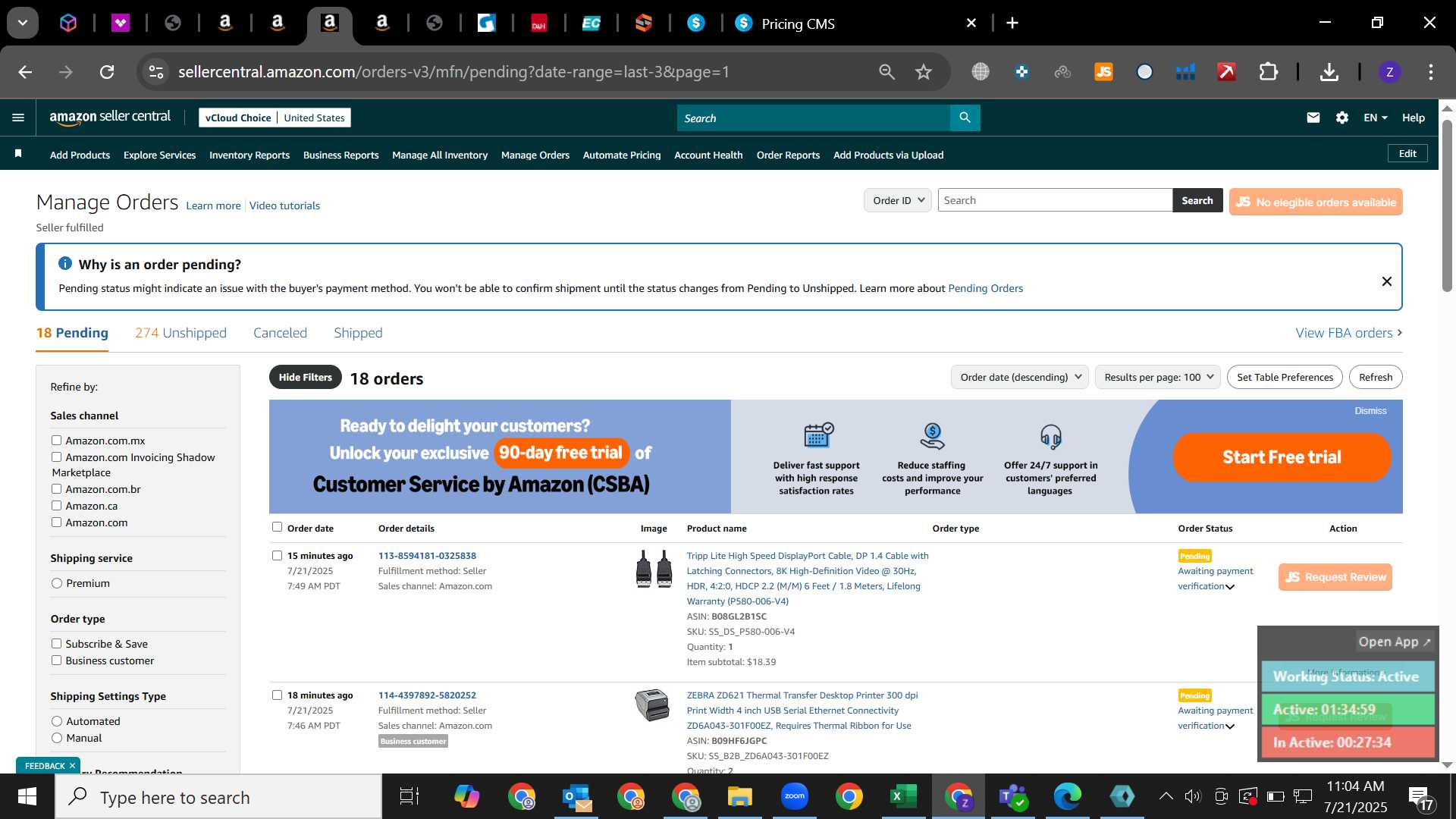
Task: Open the browser downloads icon
Action: tap(1329, 72)
